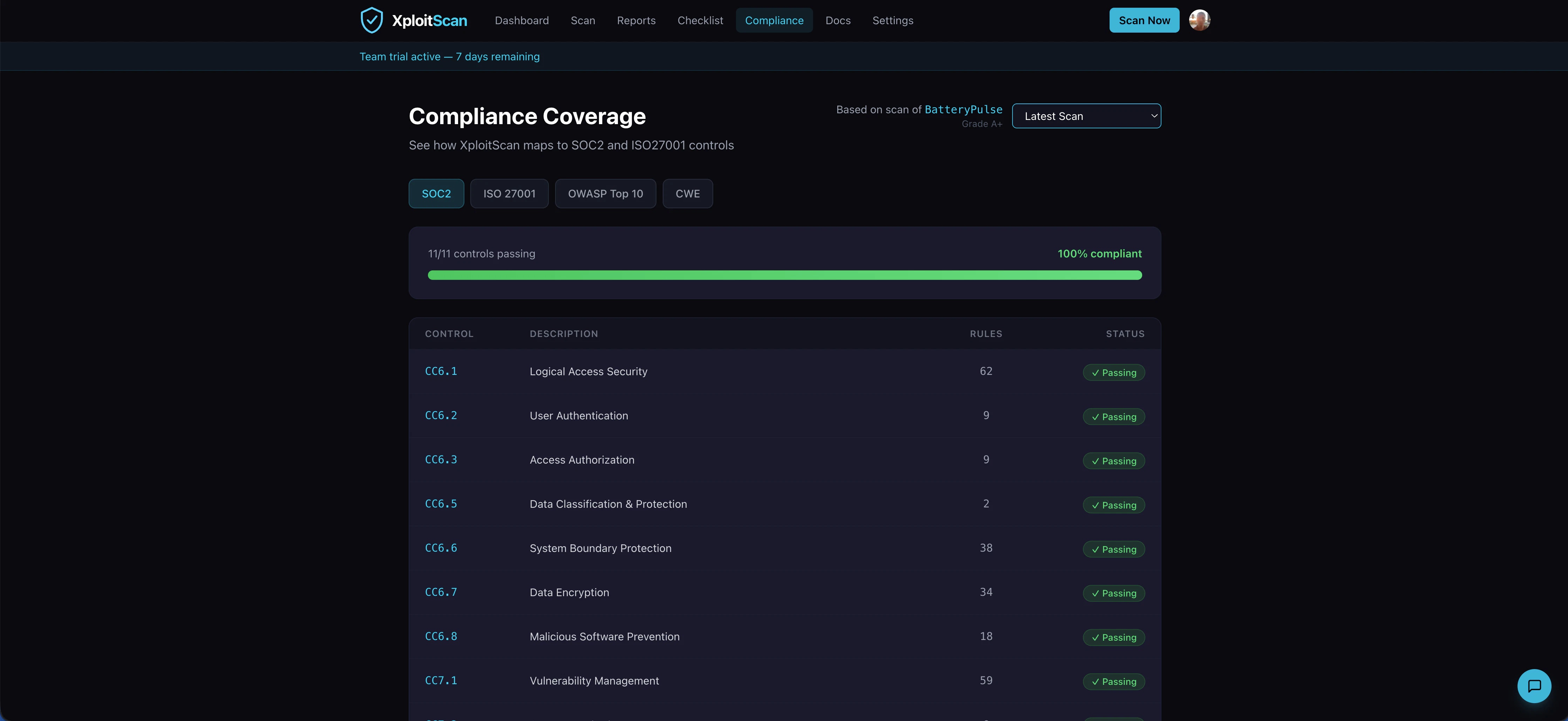Click the CC6.1 Passing checkmark badge
Image resolution: width=1568 pixels, height=721 pixels.
(x=1113, y=373)
